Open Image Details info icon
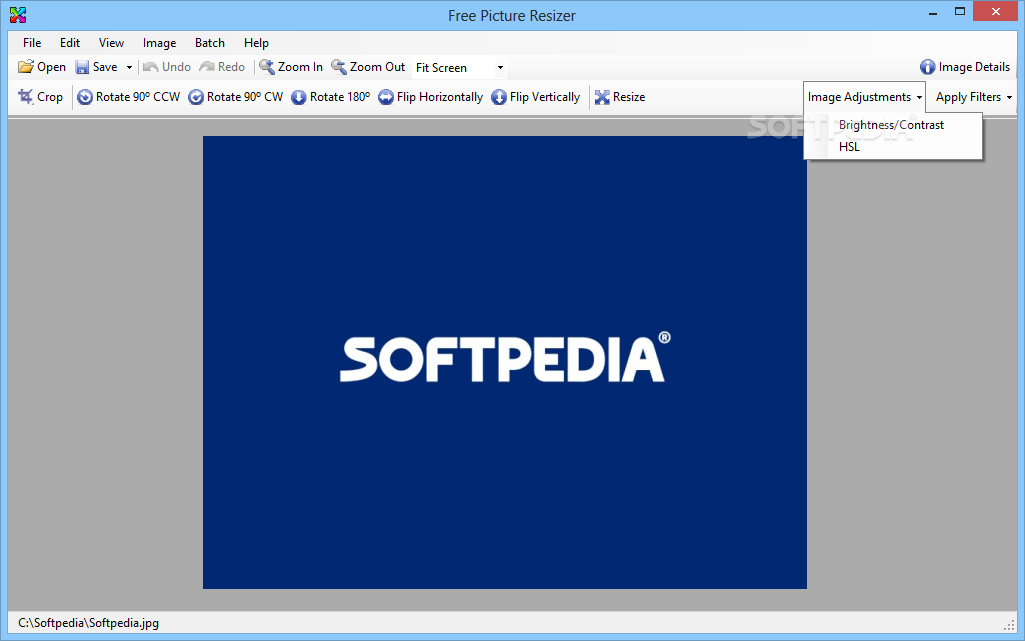 [x=928, y=67]
